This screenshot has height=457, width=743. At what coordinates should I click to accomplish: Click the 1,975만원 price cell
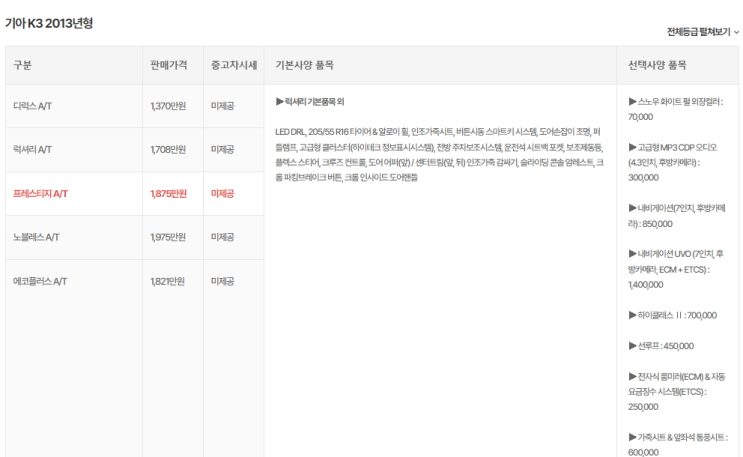[168, 237]
